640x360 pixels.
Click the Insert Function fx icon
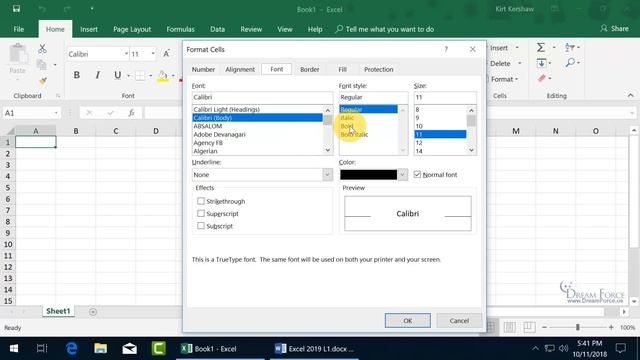131,113
